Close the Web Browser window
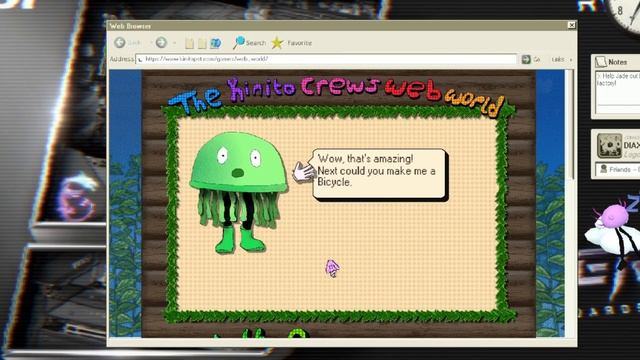Viewport: 640px width, 360px height. [571, 25]
